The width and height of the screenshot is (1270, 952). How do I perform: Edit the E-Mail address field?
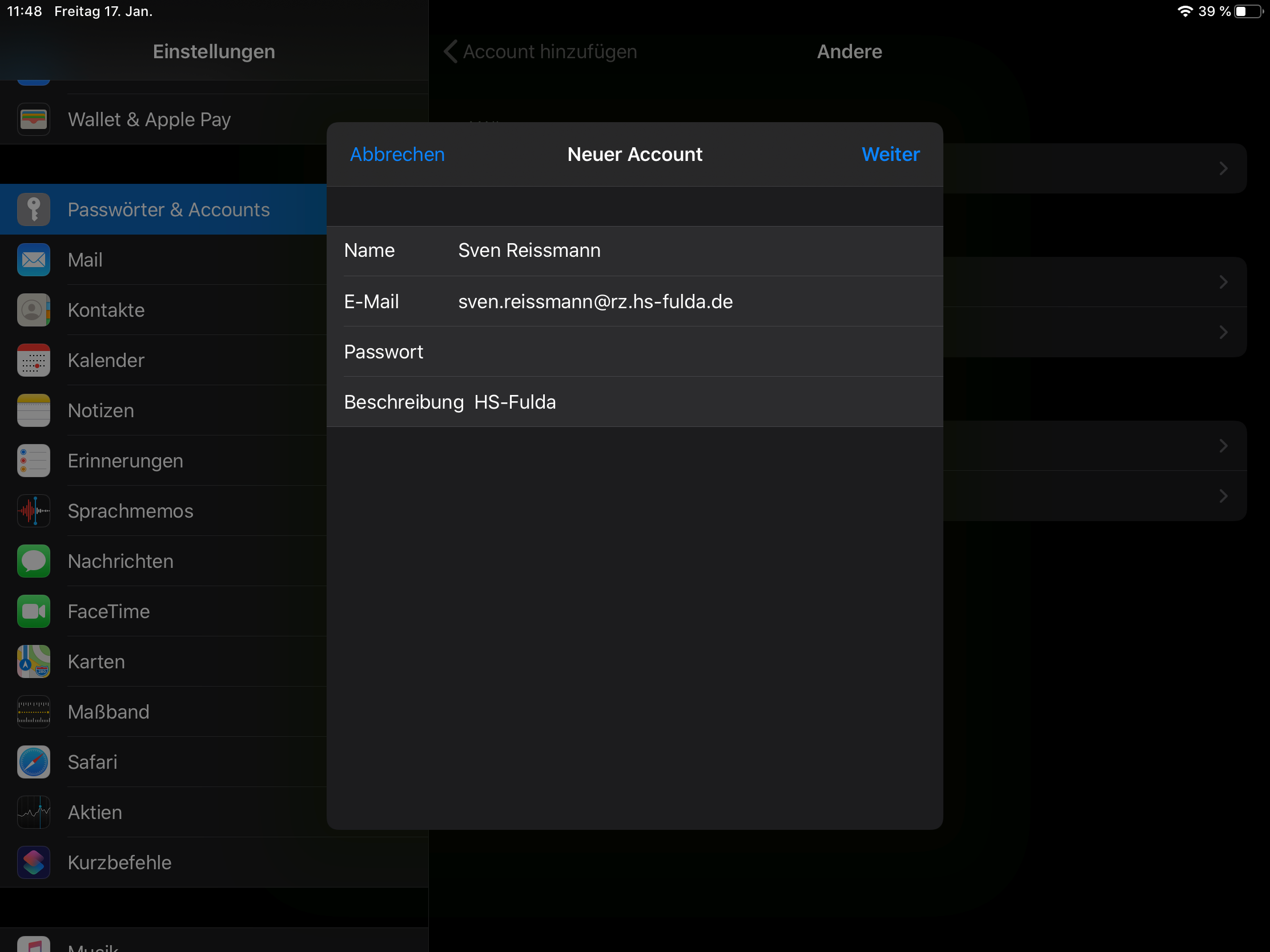click(595, 301)
